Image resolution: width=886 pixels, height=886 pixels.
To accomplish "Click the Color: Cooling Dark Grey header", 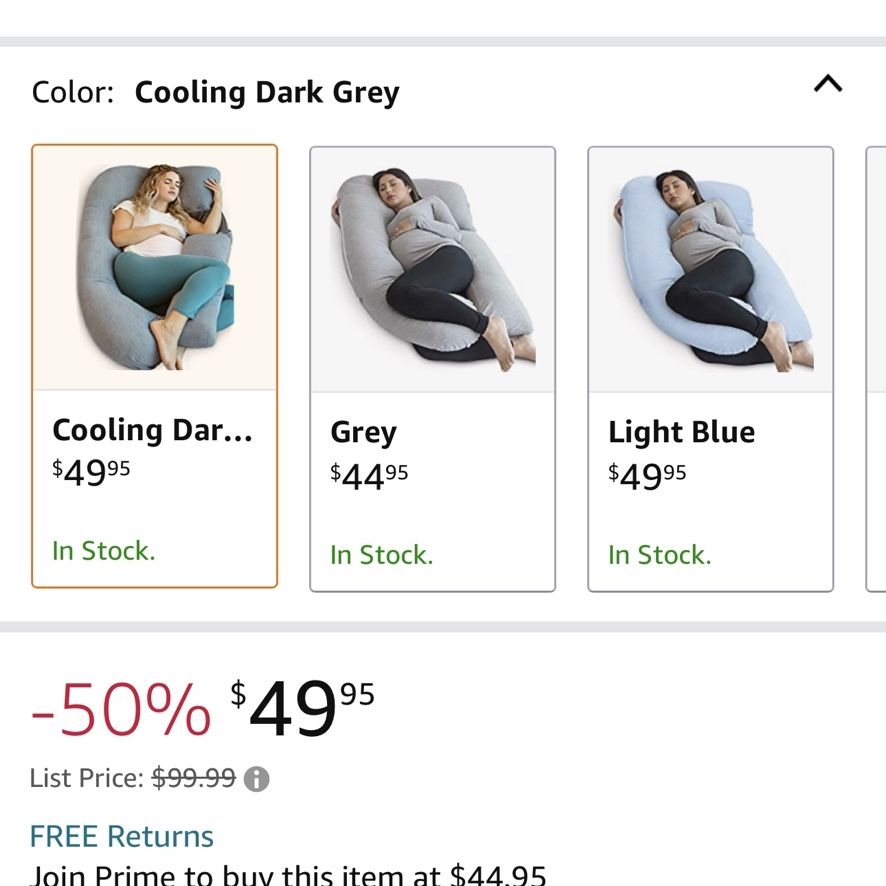I will click(215, 92).
